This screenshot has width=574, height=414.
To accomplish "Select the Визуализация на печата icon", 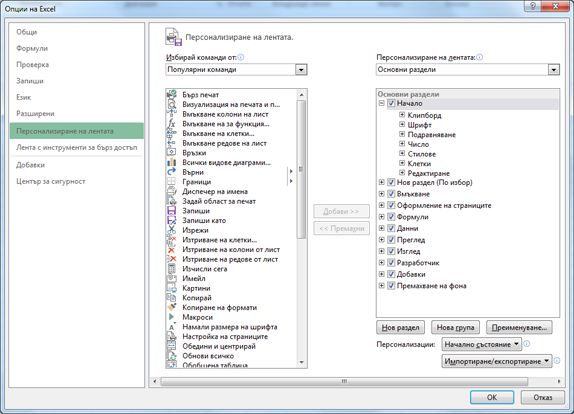I will tap(171, 104).
